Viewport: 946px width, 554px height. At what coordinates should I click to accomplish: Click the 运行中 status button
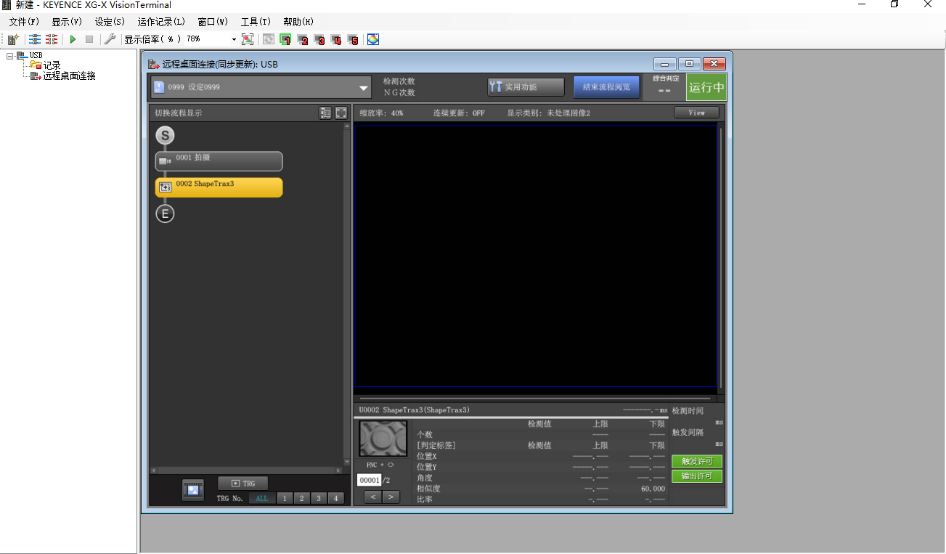tap(706, 88)
